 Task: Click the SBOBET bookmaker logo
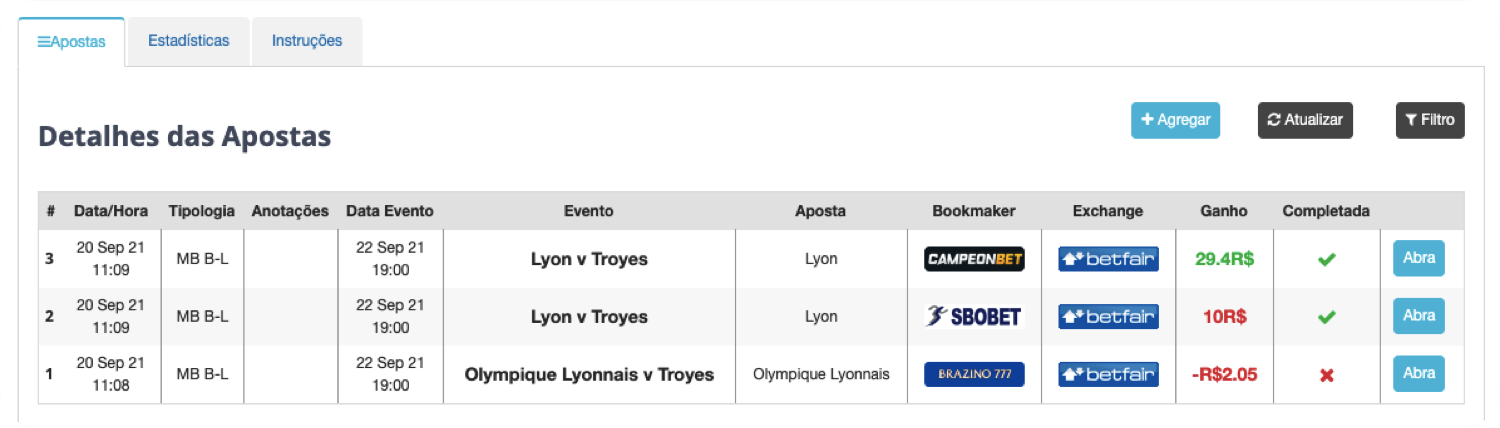(974, 317)
